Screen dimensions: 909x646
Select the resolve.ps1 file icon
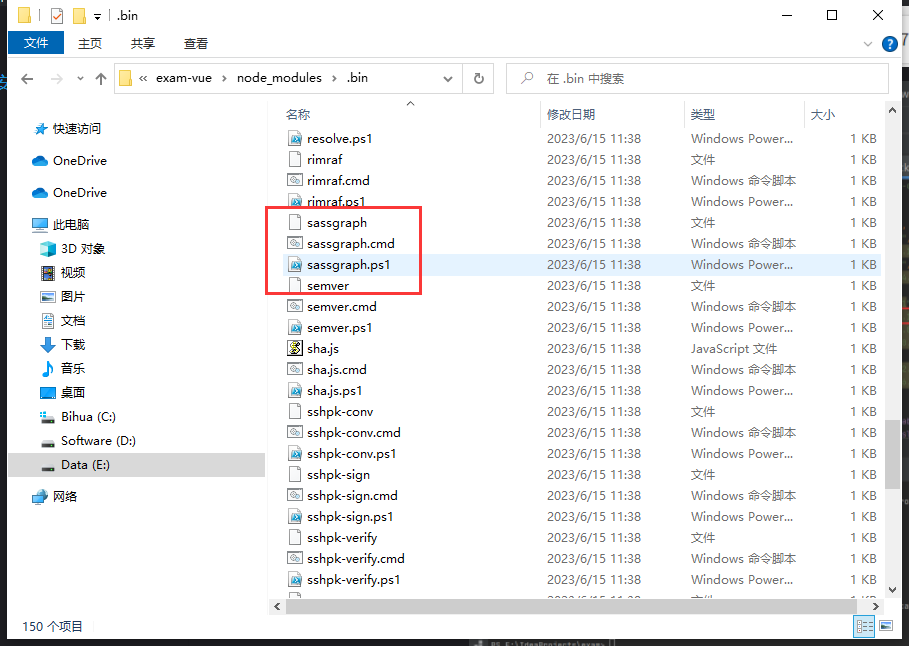(295, 139)
